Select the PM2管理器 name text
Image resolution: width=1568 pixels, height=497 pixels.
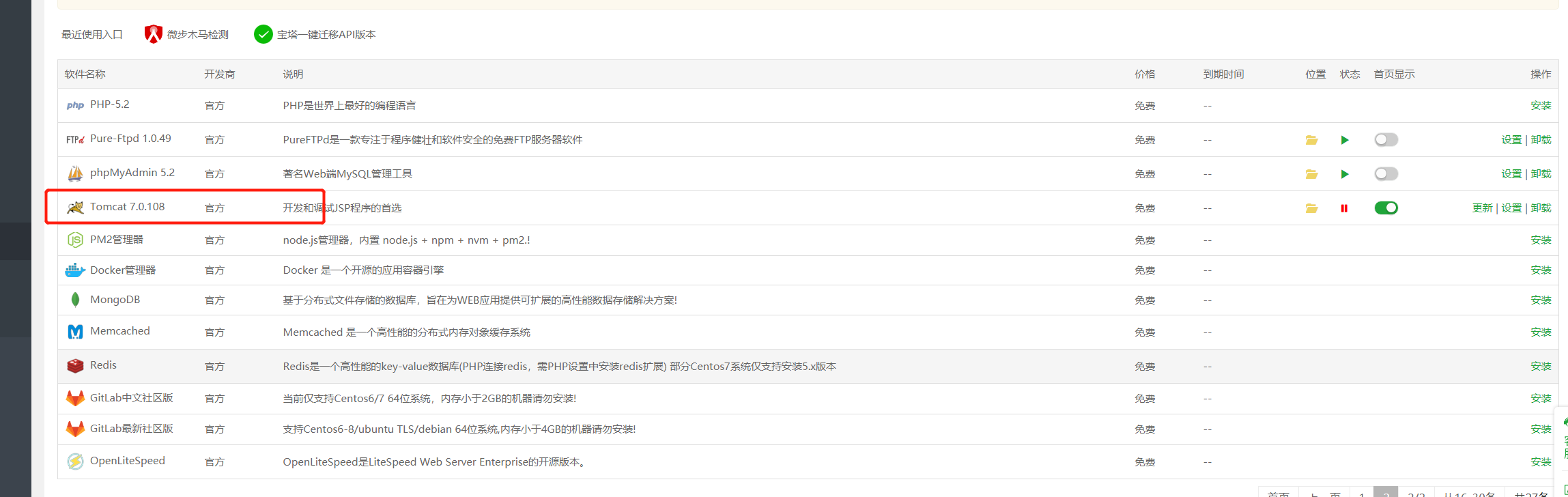[117, 240]
